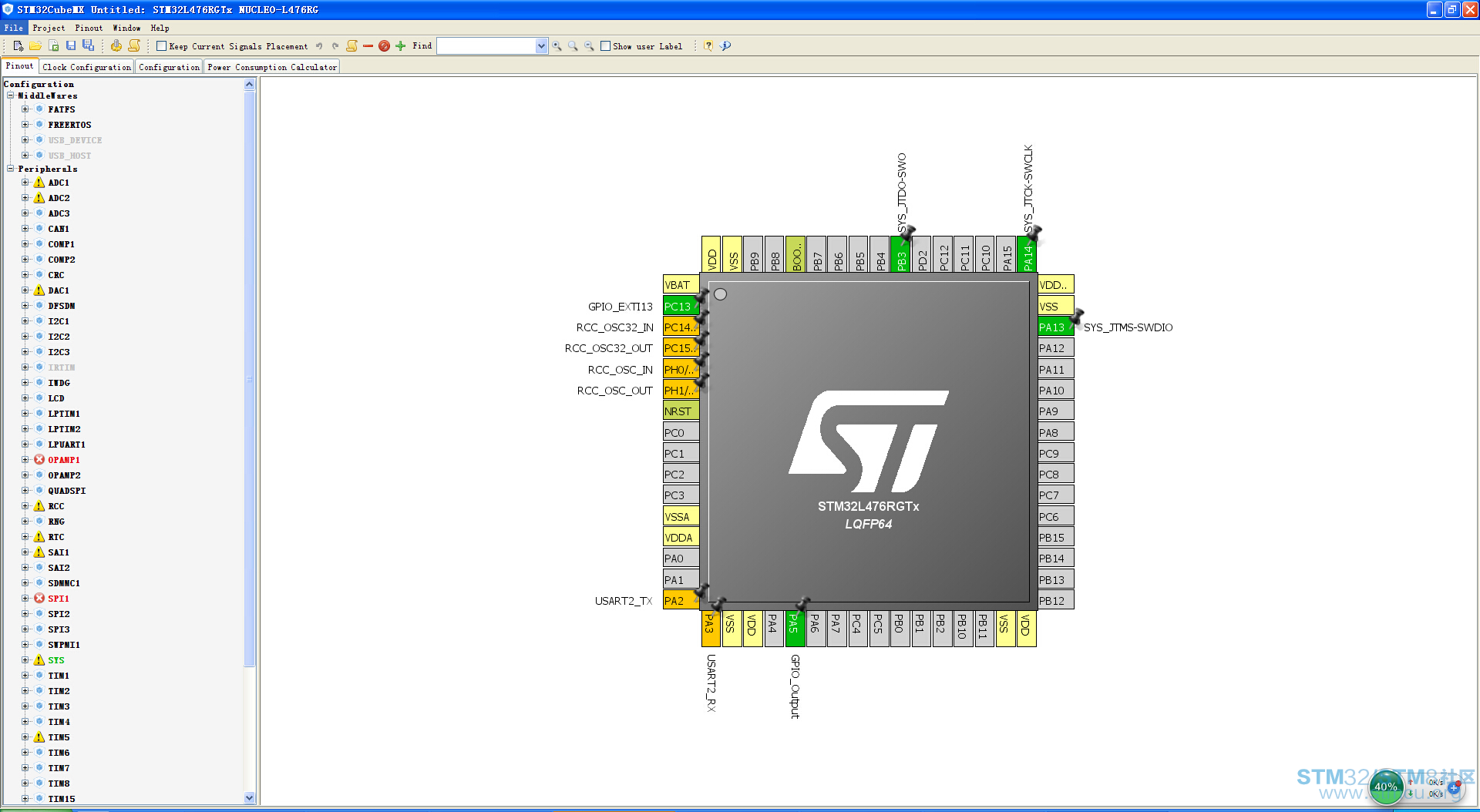1480x812 pixels.
Task: Click the PA2 pin on the chip
Action: [x=681, y=601]
